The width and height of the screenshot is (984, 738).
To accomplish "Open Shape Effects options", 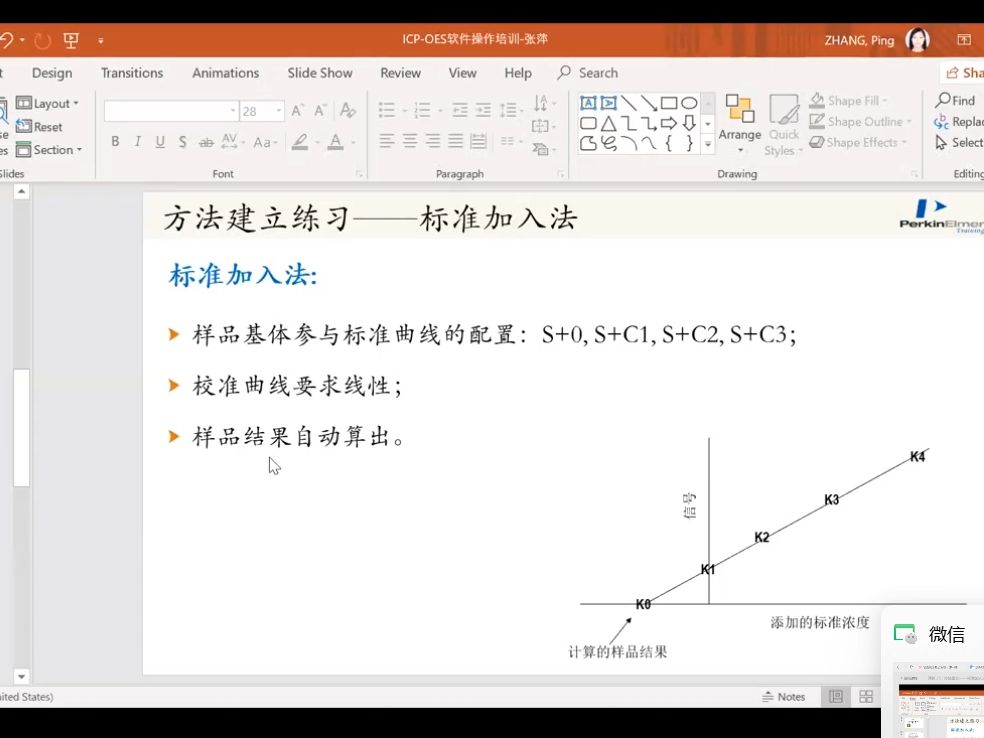I will pos(858,142).
